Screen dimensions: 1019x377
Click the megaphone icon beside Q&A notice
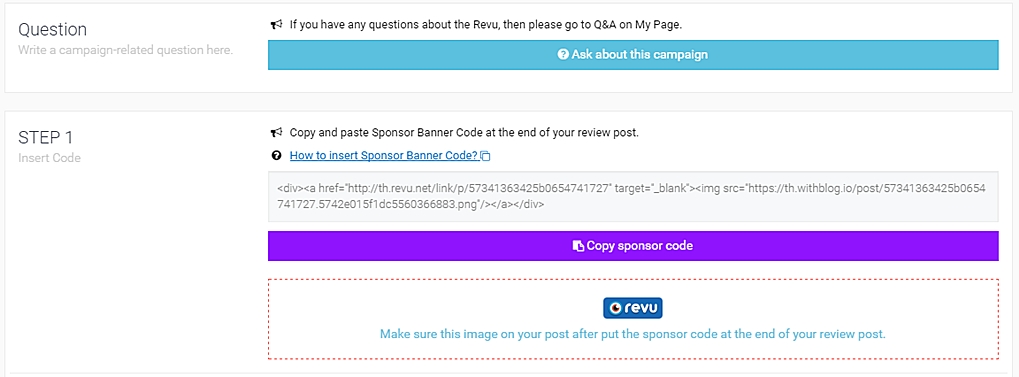276,25
